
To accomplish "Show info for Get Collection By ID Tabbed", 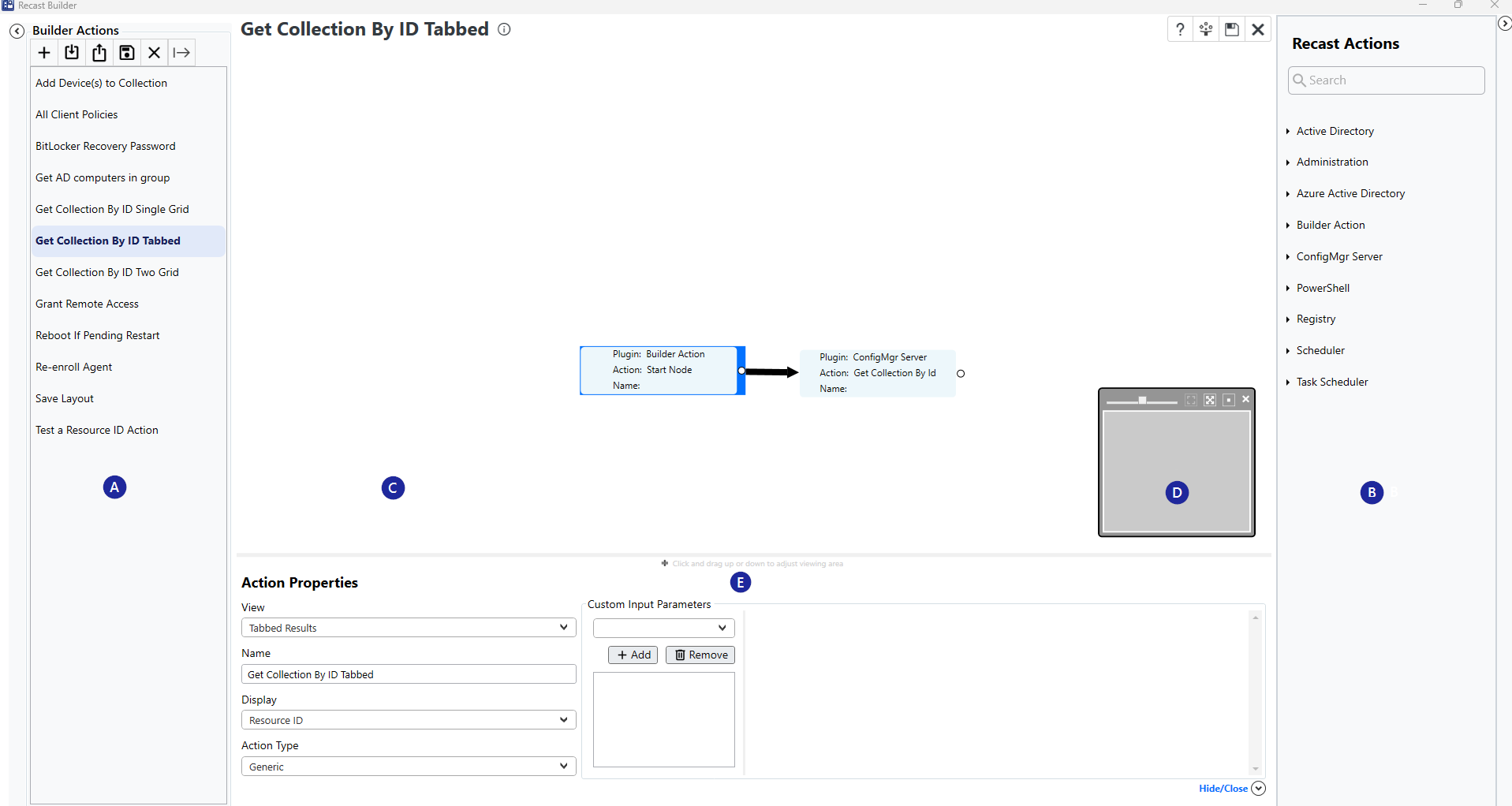I will tap(504, 29).
